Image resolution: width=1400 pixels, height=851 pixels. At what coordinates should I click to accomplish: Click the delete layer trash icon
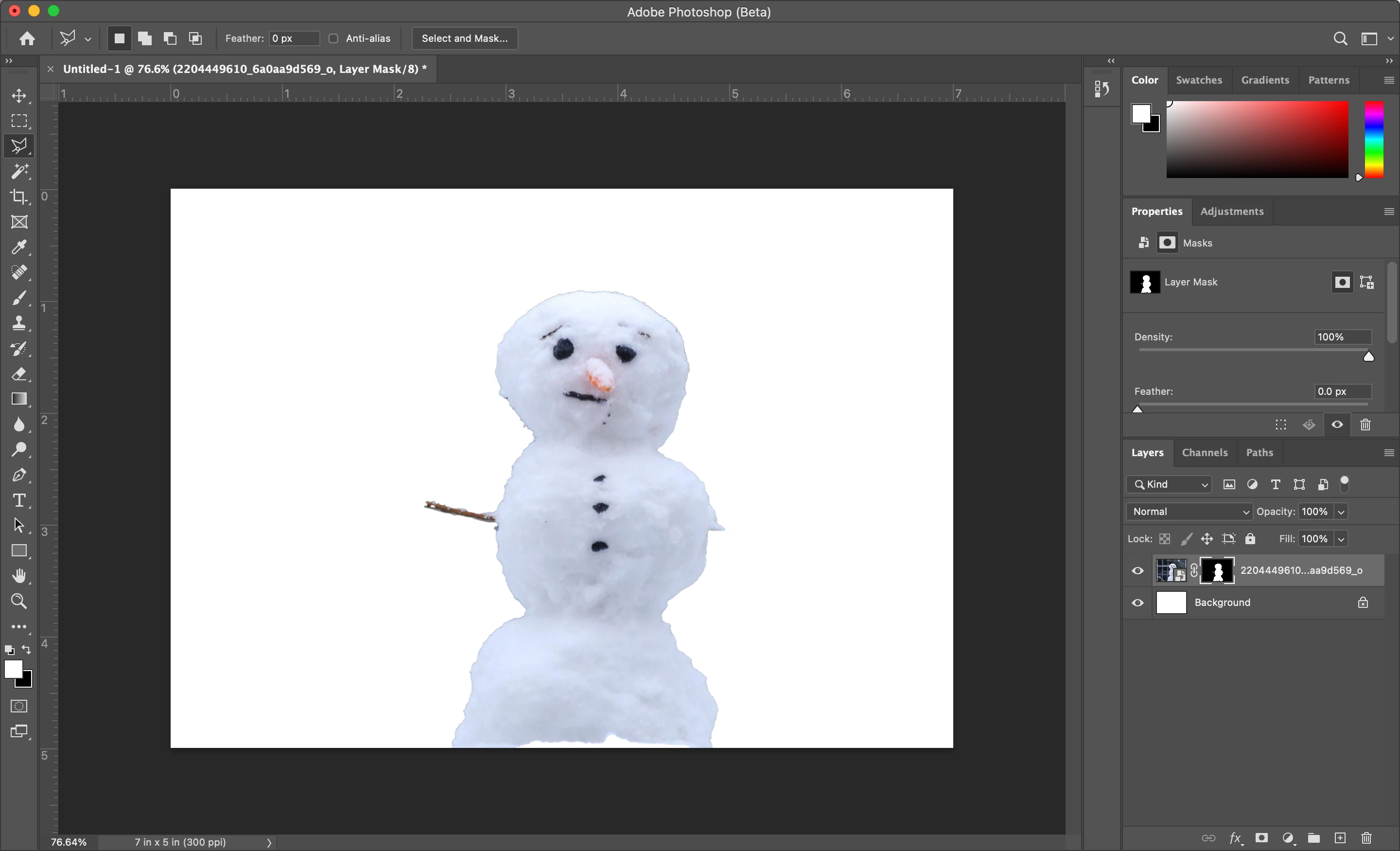tap(1366, 837)
